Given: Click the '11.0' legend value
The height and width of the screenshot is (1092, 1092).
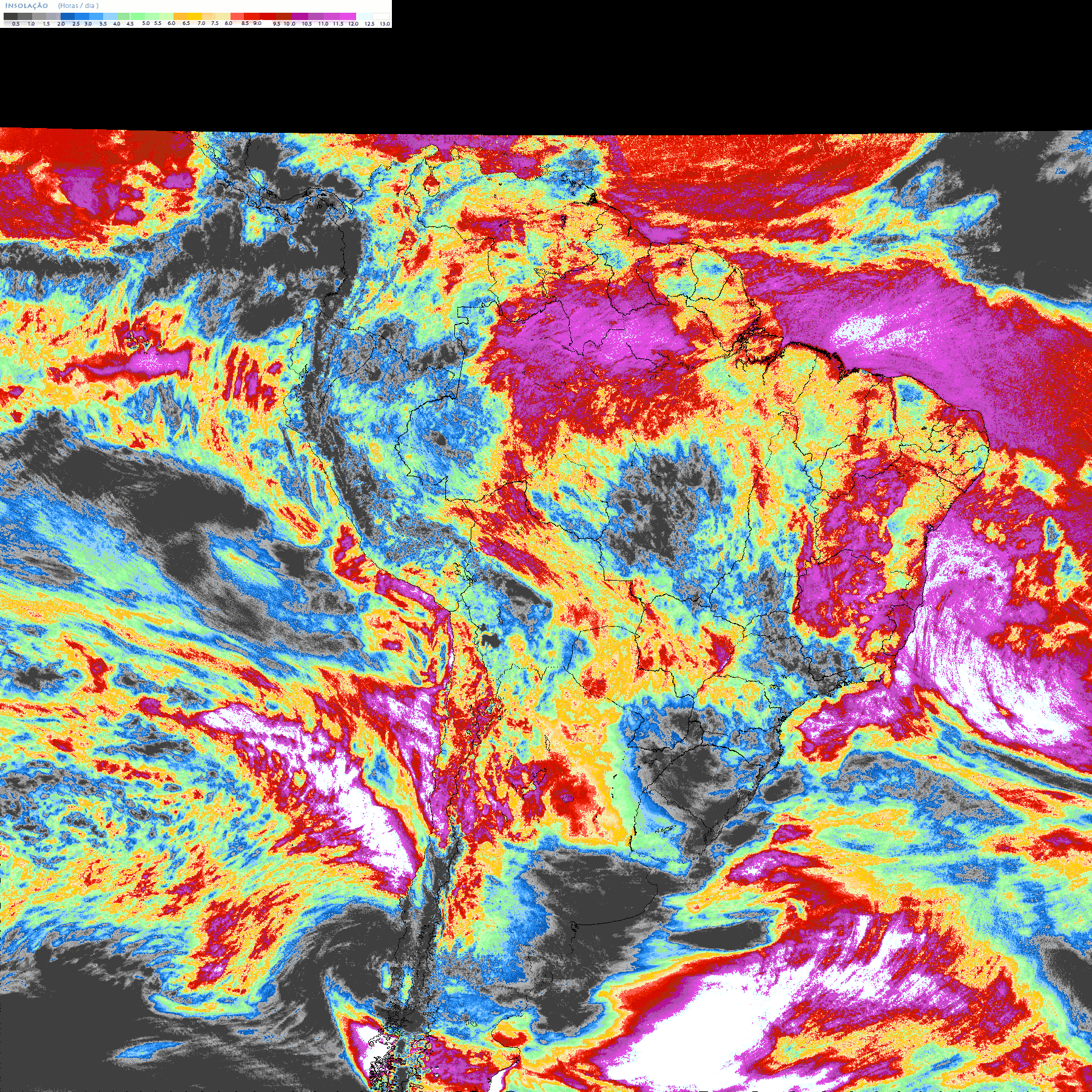Looking at the screenshot, I should [x=323, y=24].
